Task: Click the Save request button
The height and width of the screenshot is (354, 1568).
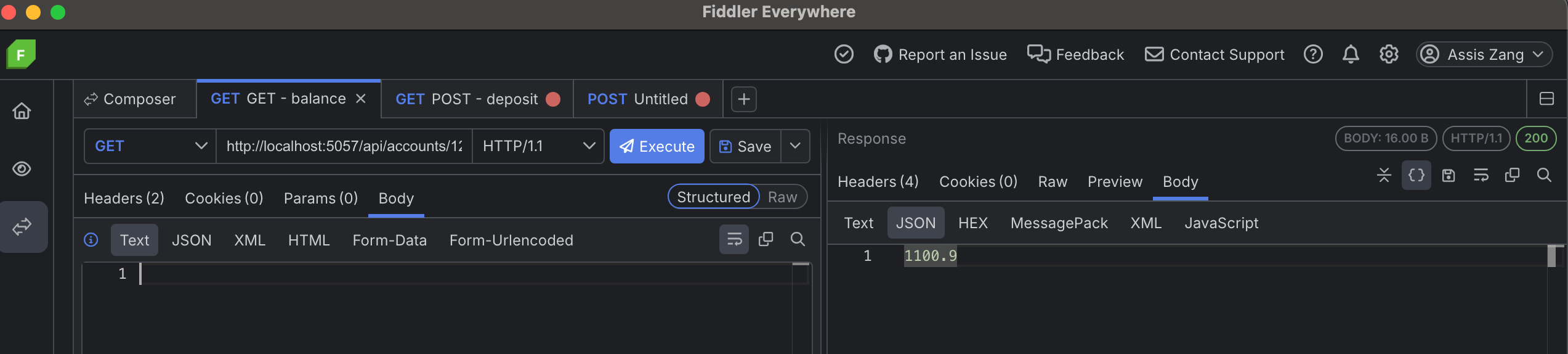Action: (745, 146)
